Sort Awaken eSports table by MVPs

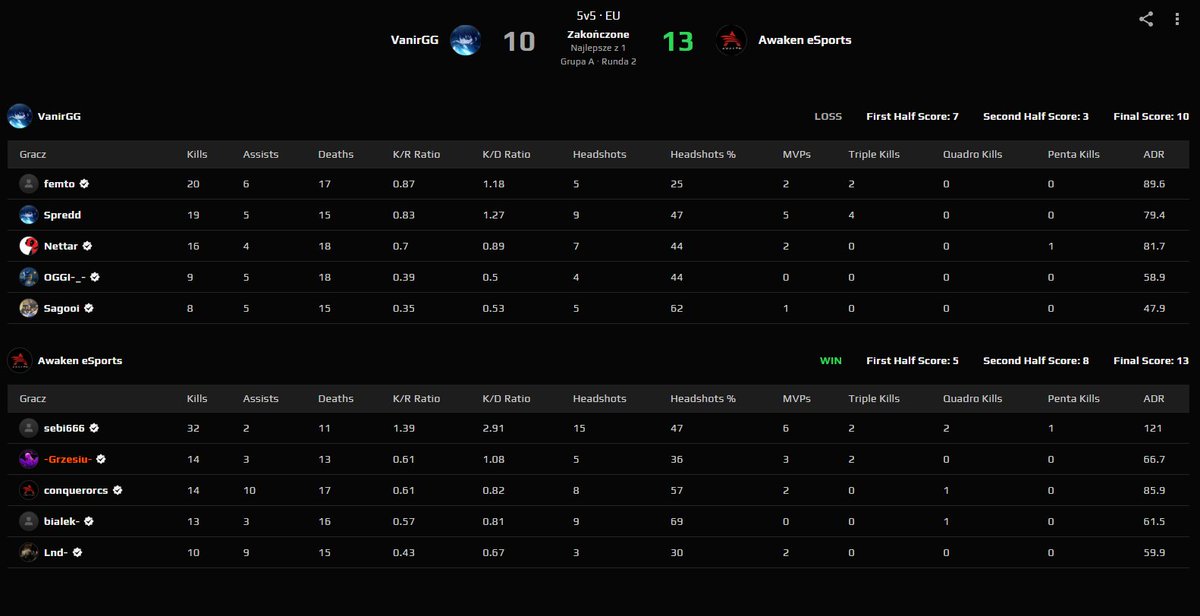pos(797,398)
